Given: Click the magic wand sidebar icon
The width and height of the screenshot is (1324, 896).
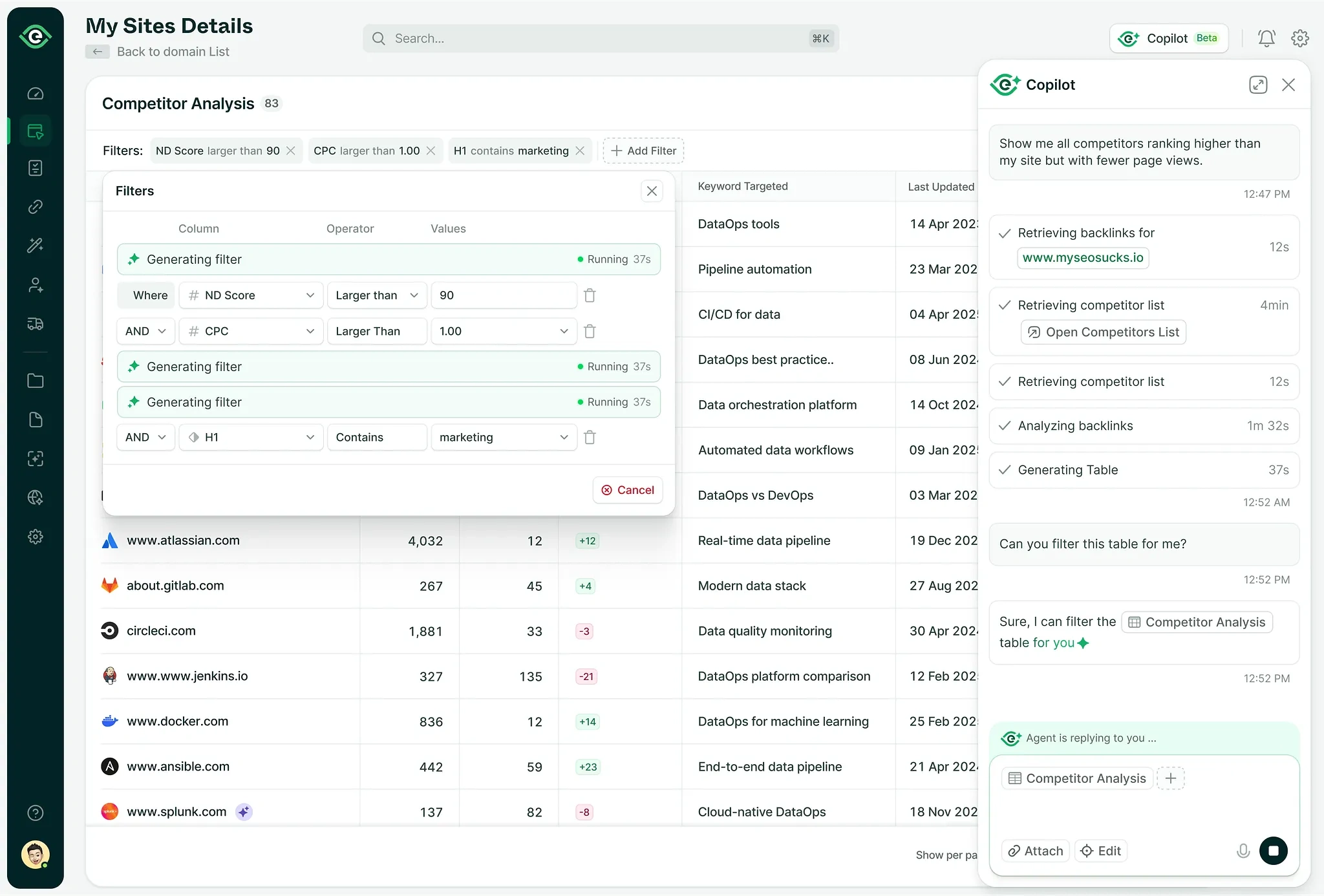Looking at the screenshot, I should (x=36, y=246).
